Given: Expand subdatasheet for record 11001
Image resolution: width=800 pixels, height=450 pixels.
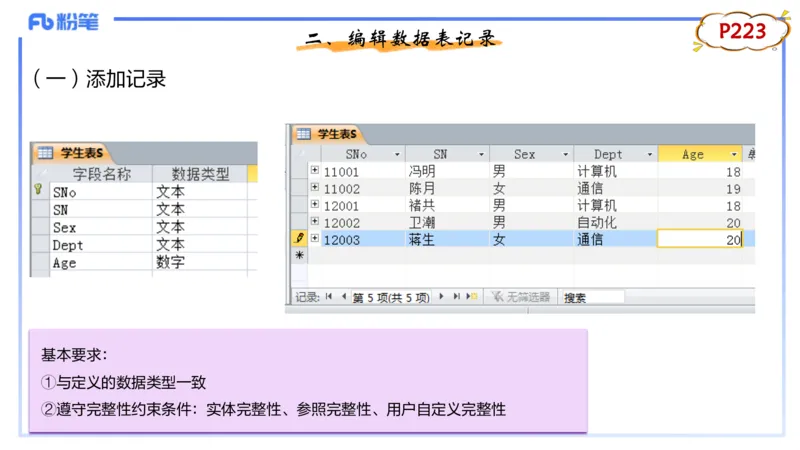Looking at the screenshot, I should (x=315, y=170).
